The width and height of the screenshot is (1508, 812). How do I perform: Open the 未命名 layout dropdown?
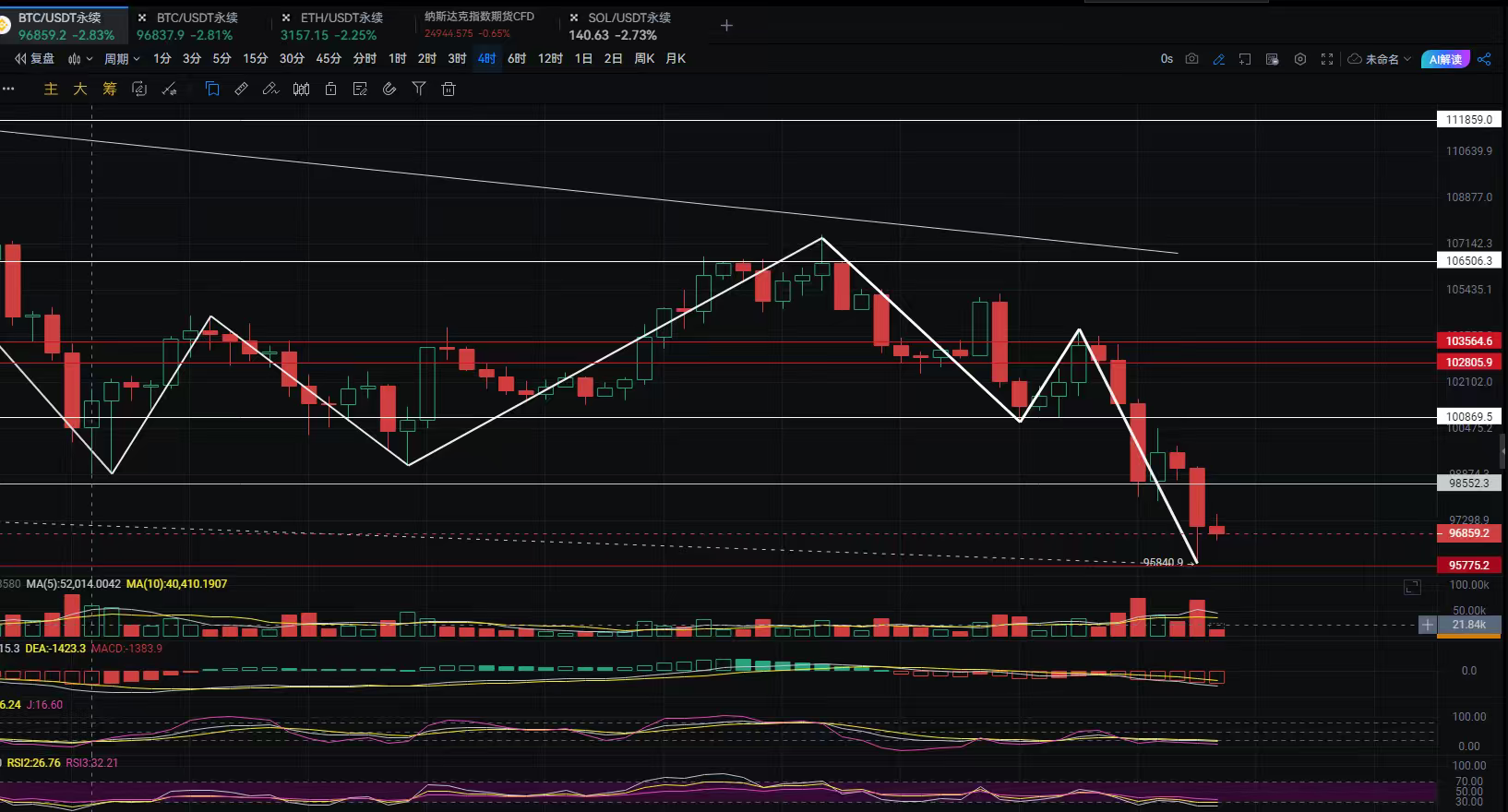[x=1380, y=59]
